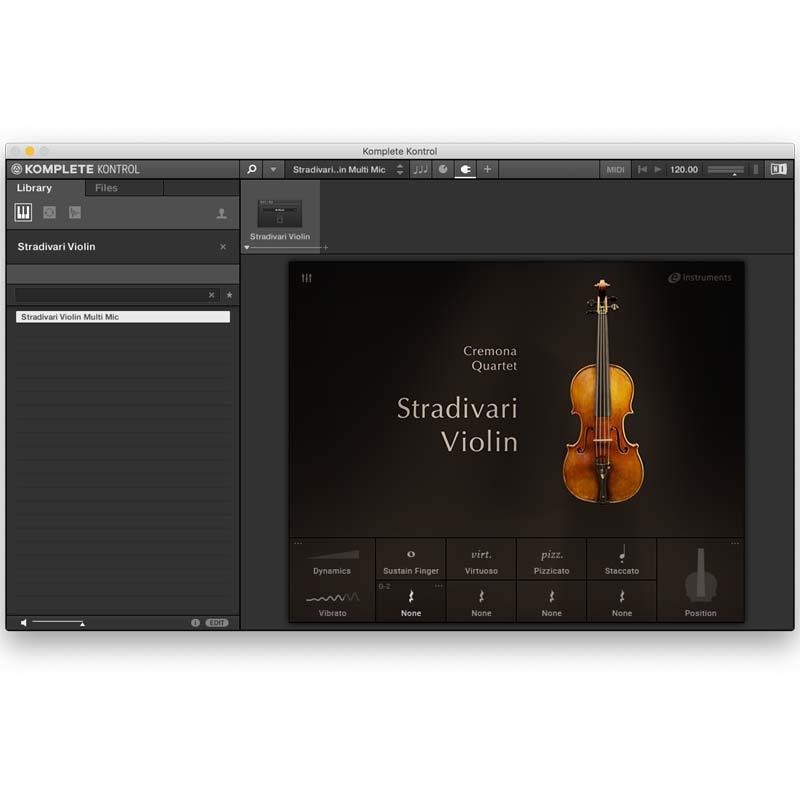The image size is (800, 800).
Task: Click the Instruments logo in the plug-in
Action: (x=700, y=278)
